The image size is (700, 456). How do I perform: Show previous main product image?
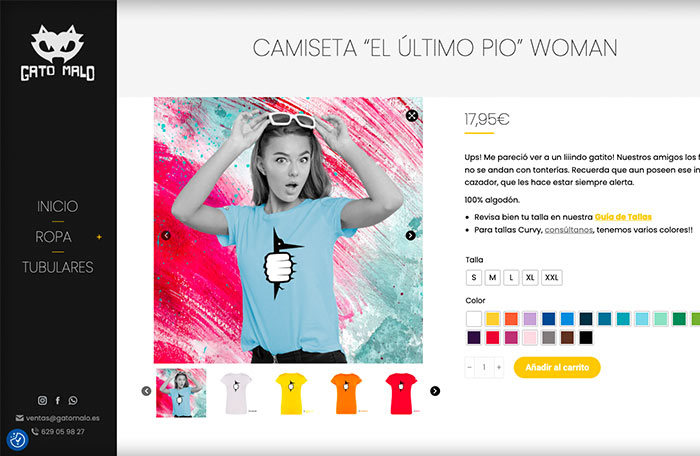click(x=166, y=235)
